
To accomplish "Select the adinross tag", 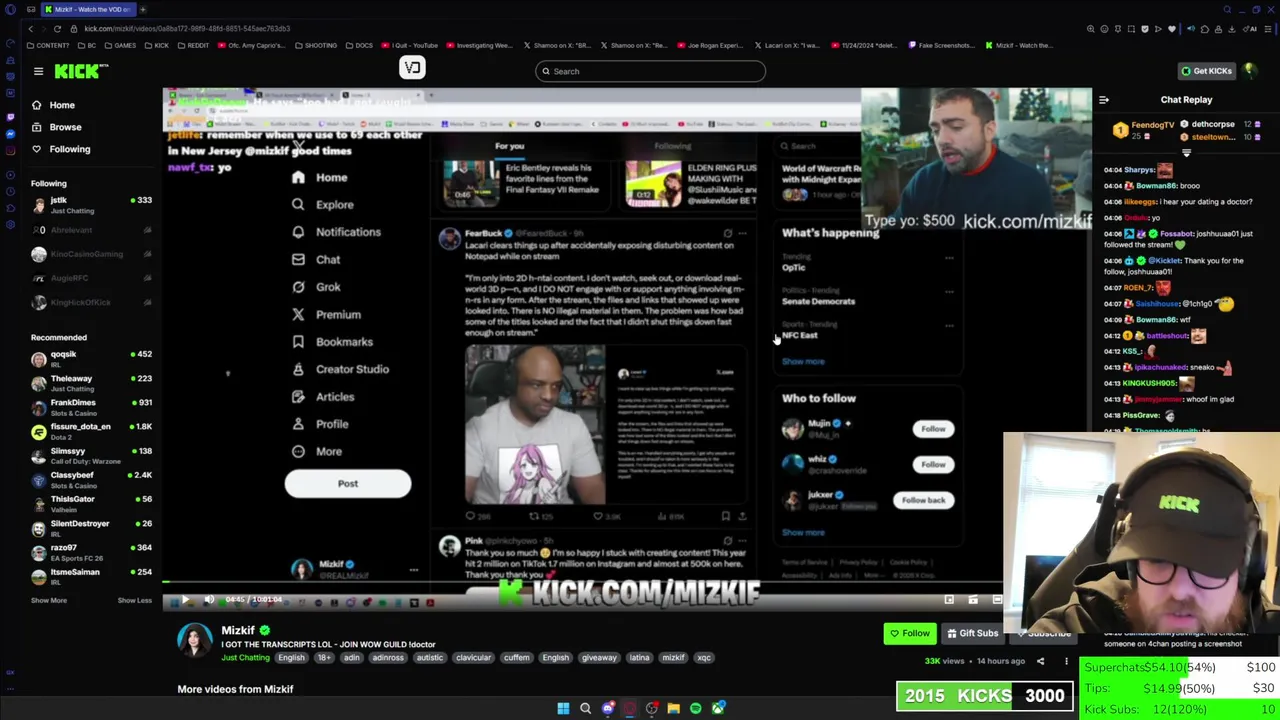I will 388,658.
